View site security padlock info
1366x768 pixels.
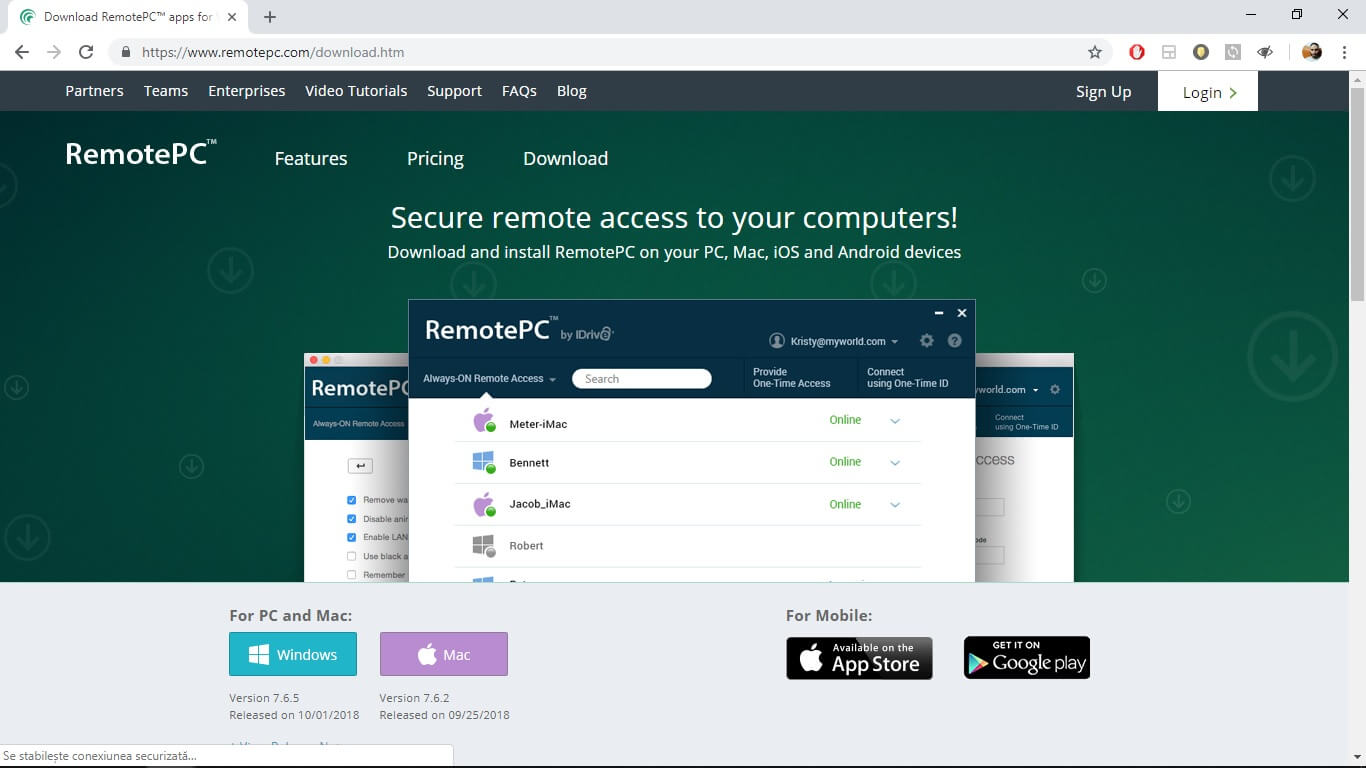pos(125,52)
